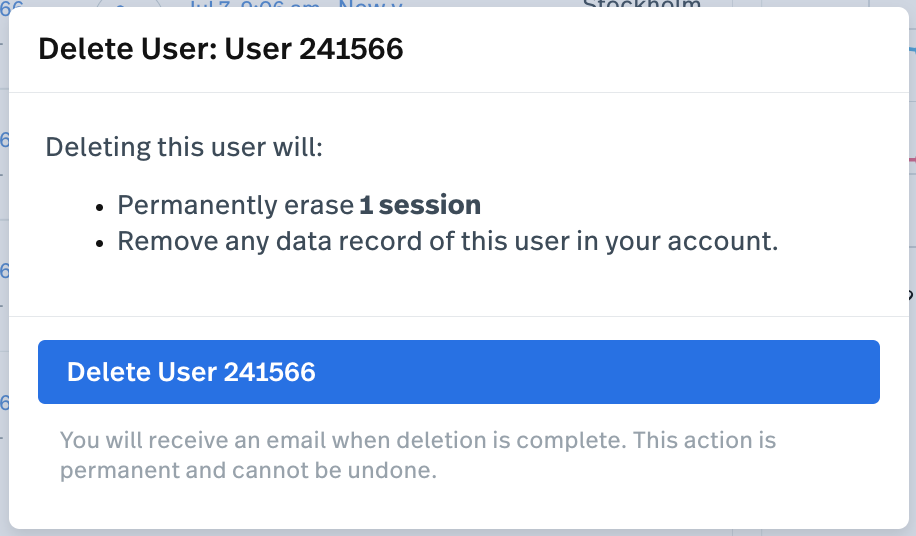916x536 pixels.
Task: Click the blue Delete User 241566 button
Action: [x=458, y=372]
